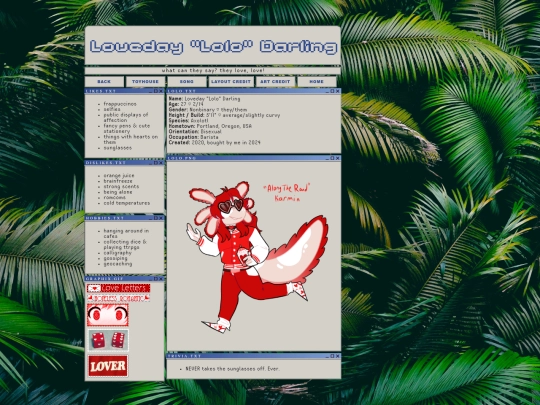Maximize the LIKES.TXT window
The image size is (540, 405).
tap(156, 91)
